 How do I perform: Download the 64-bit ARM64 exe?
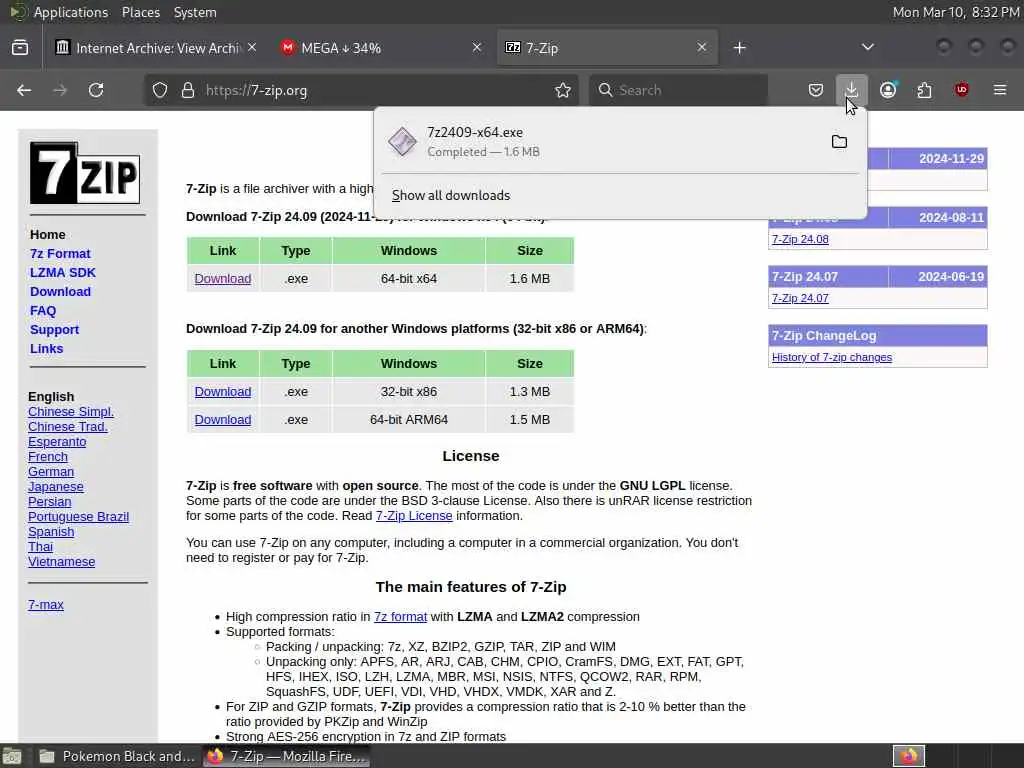click(223, 420)
